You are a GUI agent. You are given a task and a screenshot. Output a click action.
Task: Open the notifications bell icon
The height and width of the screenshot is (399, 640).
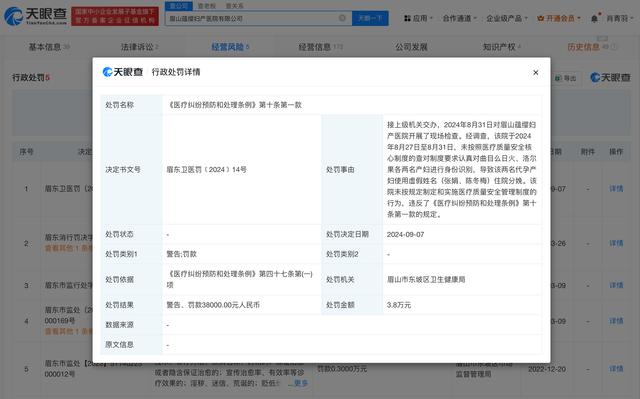[594, 18]
